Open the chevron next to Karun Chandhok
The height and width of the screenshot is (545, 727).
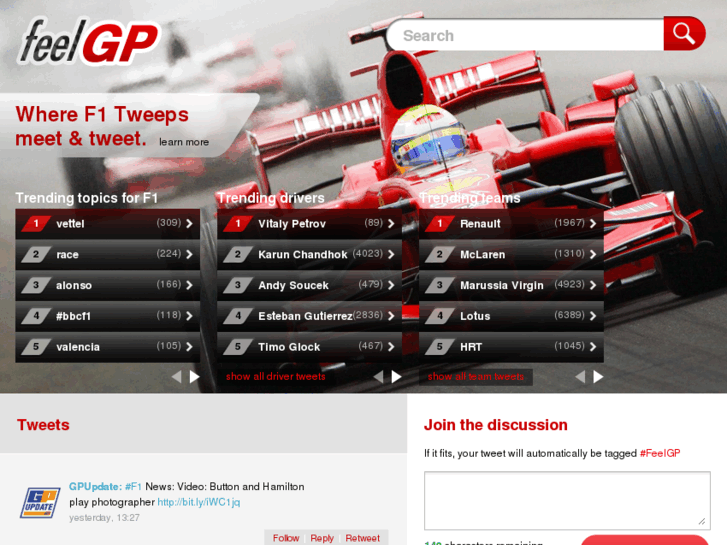click(391, 254)
